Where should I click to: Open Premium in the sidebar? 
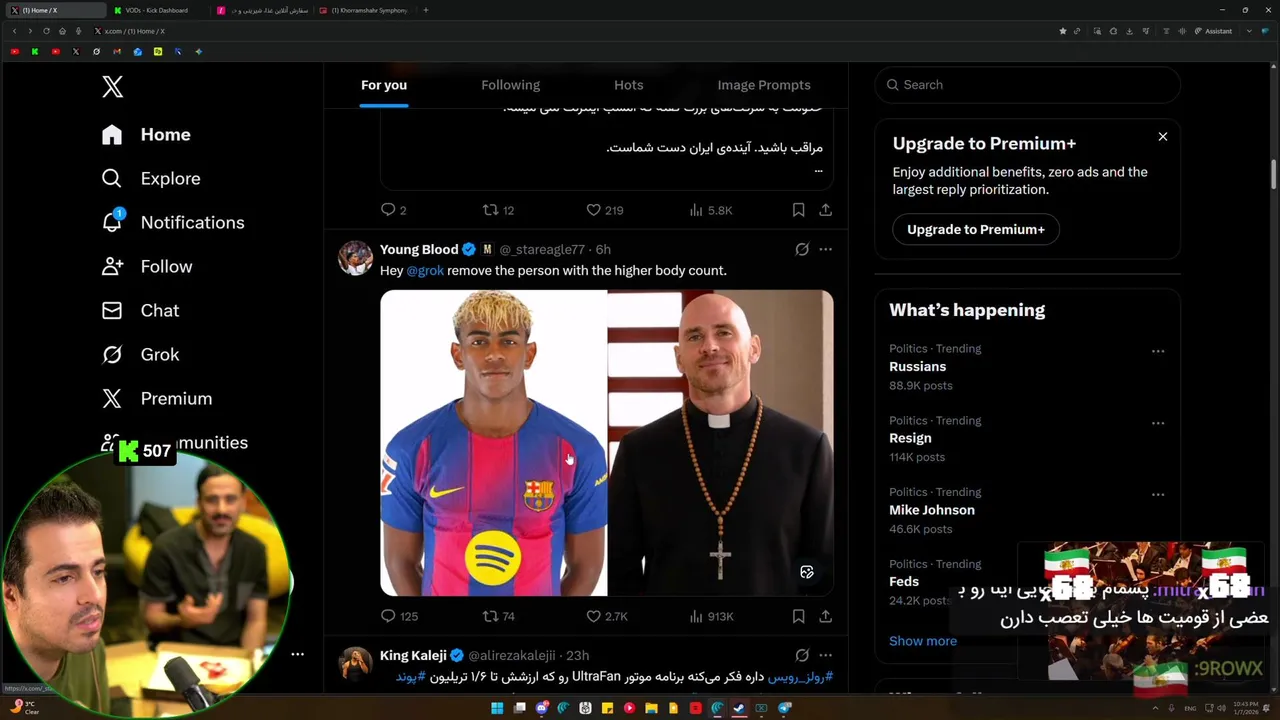click(x=157, y=398)
